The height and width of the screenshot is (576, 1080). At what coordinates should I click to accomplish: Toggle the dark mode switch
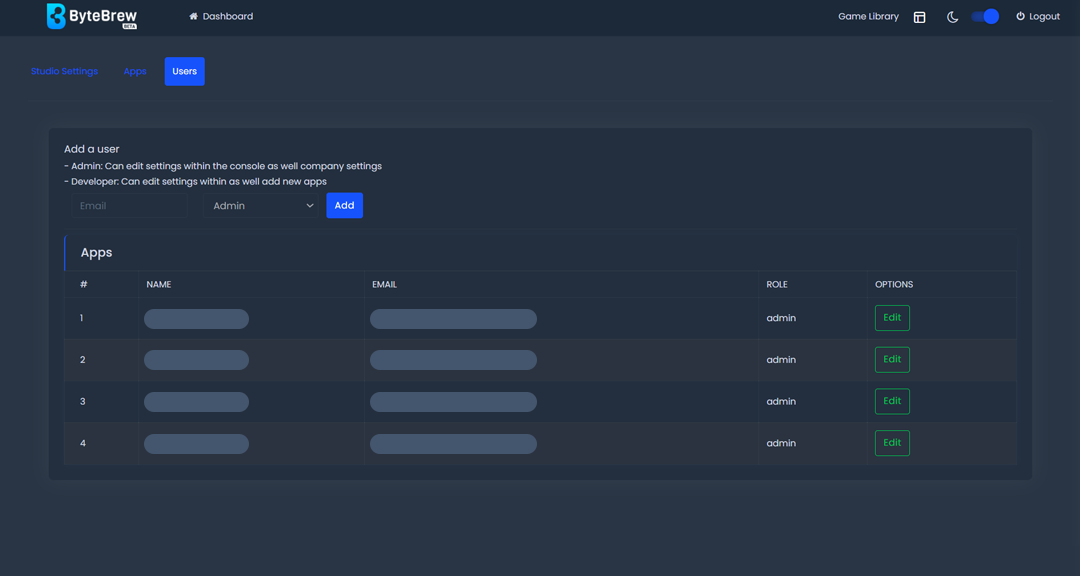click(985, 17)
